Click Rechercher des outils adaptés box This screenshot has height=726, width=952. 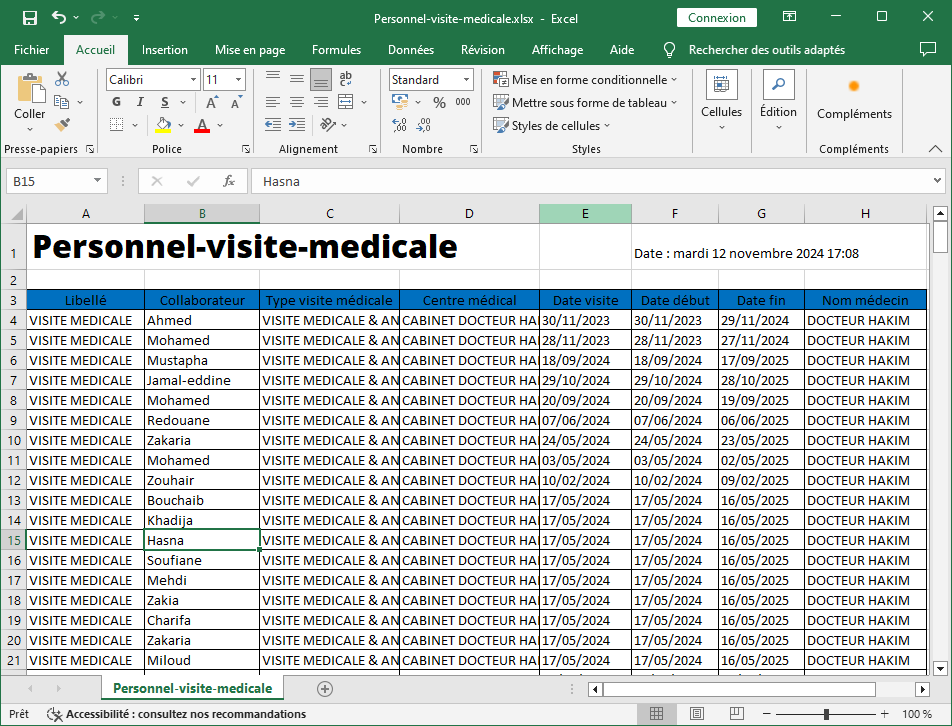click(x=766, y=50)
